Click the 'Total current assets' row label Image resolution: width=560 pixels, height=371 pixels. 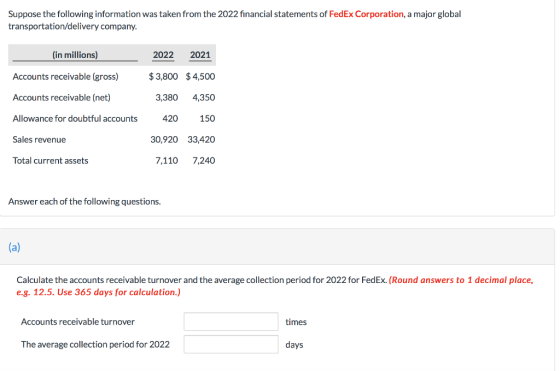(x=50, y=161)
